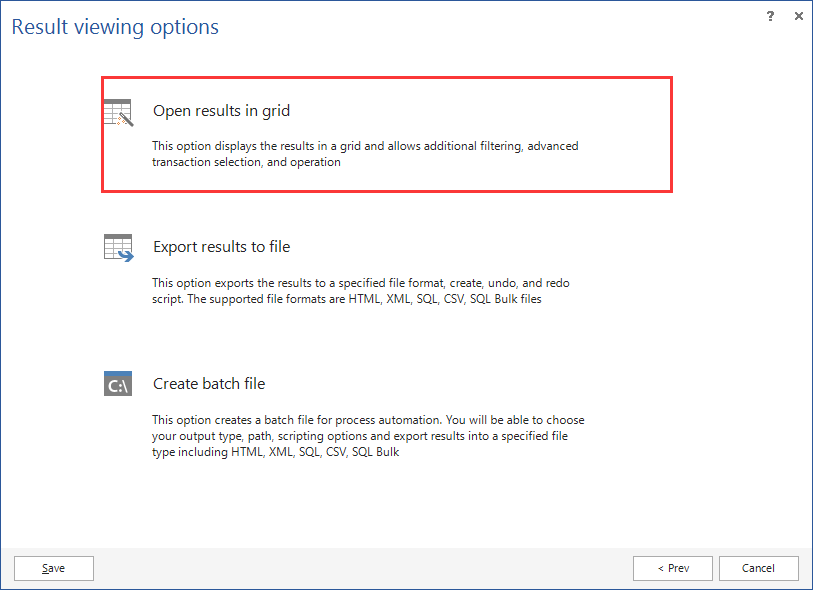
Task: Go back using the '< Prev' button
Action: (x=672, y=568)
